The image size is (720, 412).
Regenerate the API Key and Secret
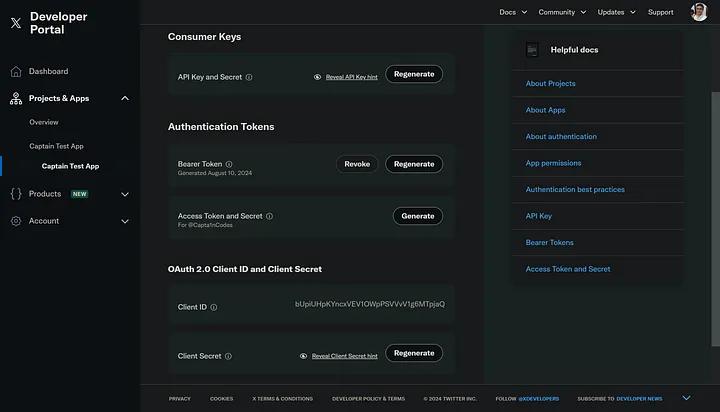(x=414, y=74)
